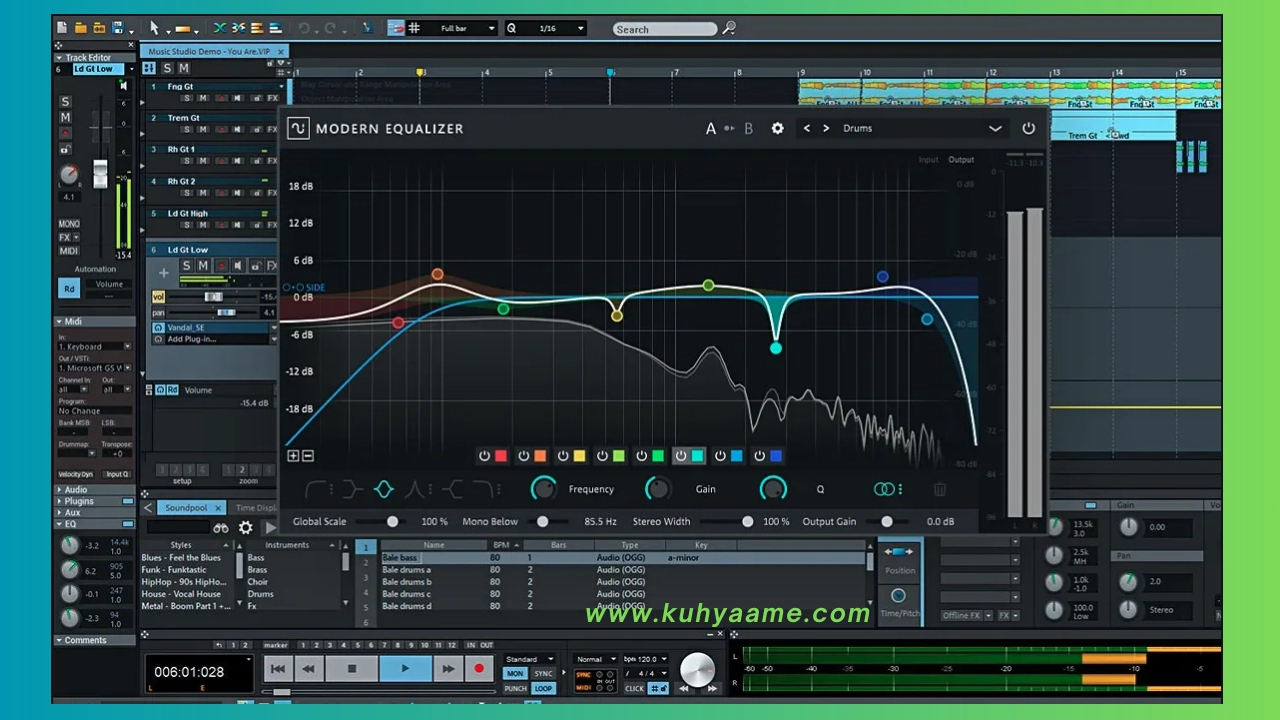Toggle the grid snap hash icon

point(414,28)
